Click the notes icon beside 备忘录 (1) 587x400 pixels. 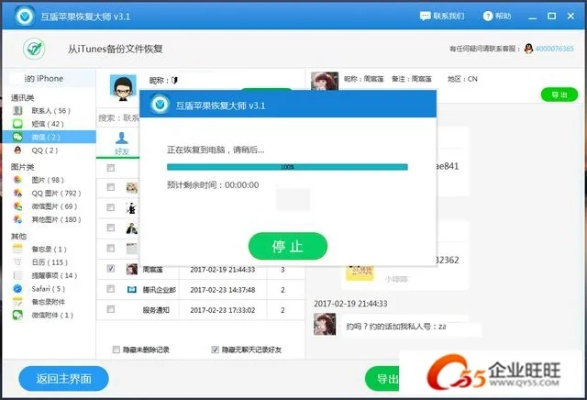coord(18,249)
